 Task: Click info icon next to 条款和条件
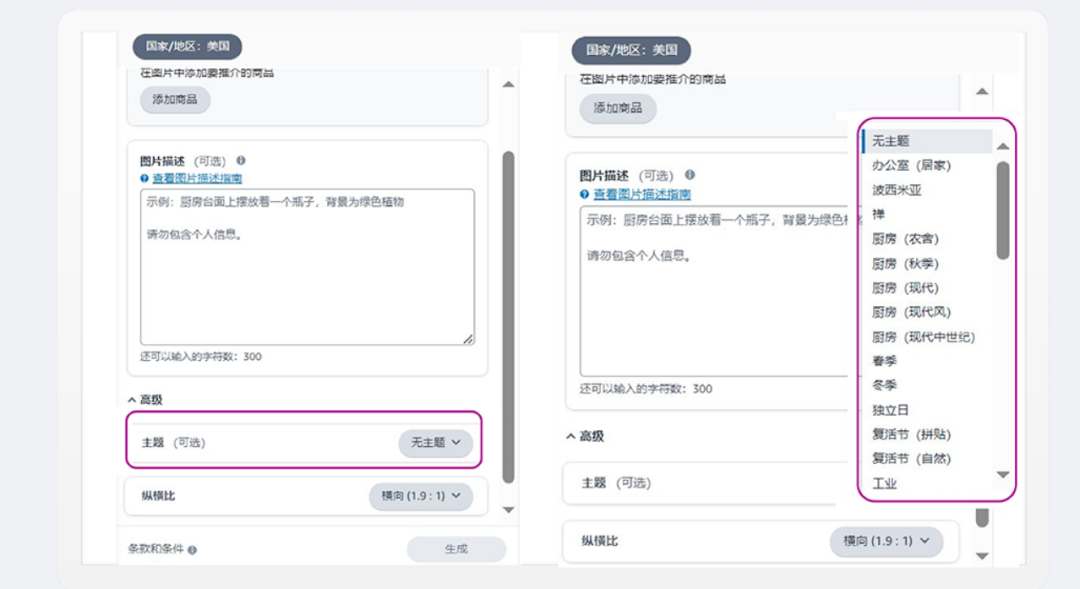click(192, 550)
